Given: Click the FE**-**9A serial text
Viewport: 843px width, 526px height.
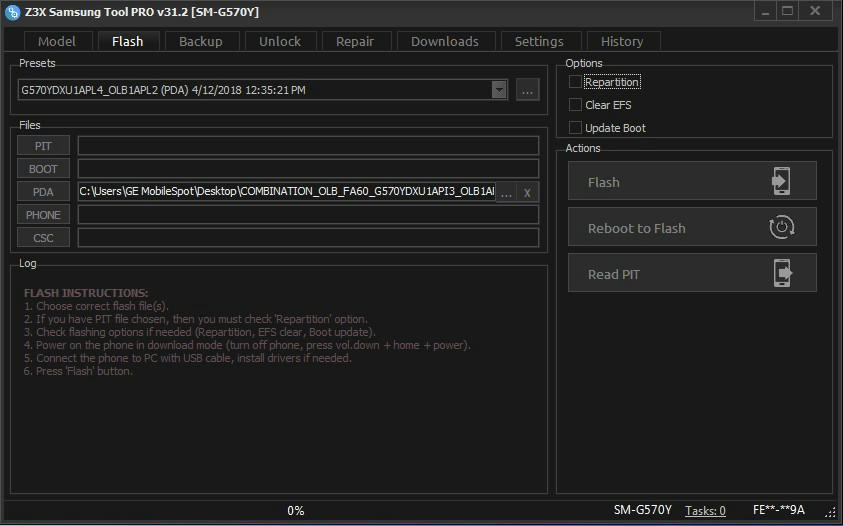Looking at the screenshot, I should (778, 510).
